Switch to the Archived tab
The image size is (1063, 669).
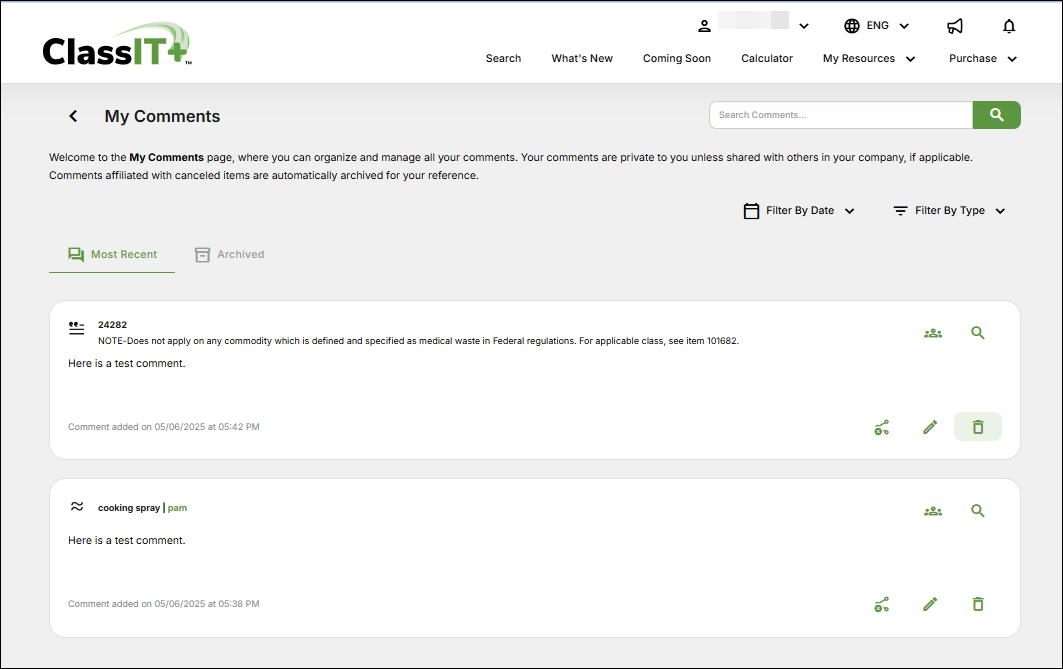[230, 254]
